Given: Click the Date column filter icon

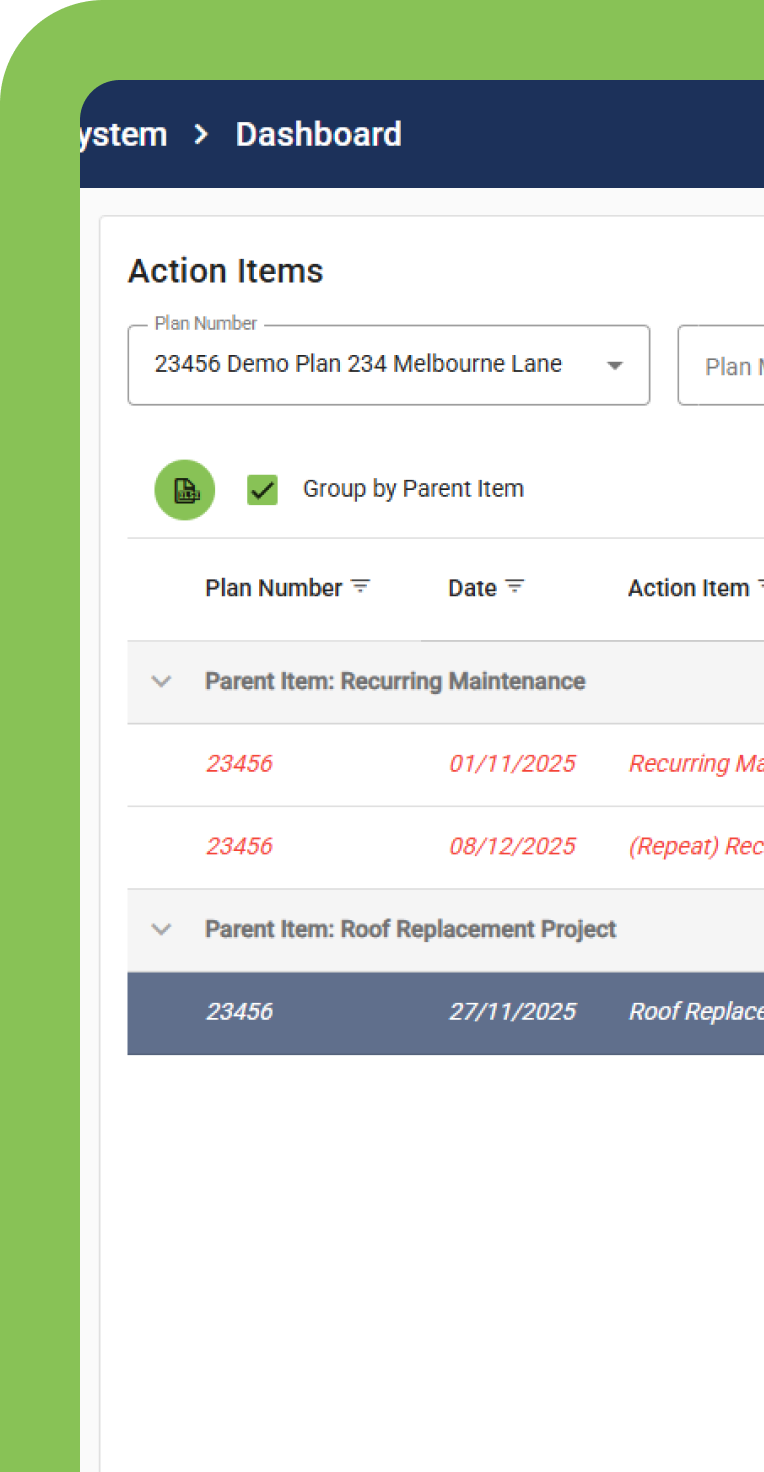Looking at the screenshot, I should [x=515, y=587].
